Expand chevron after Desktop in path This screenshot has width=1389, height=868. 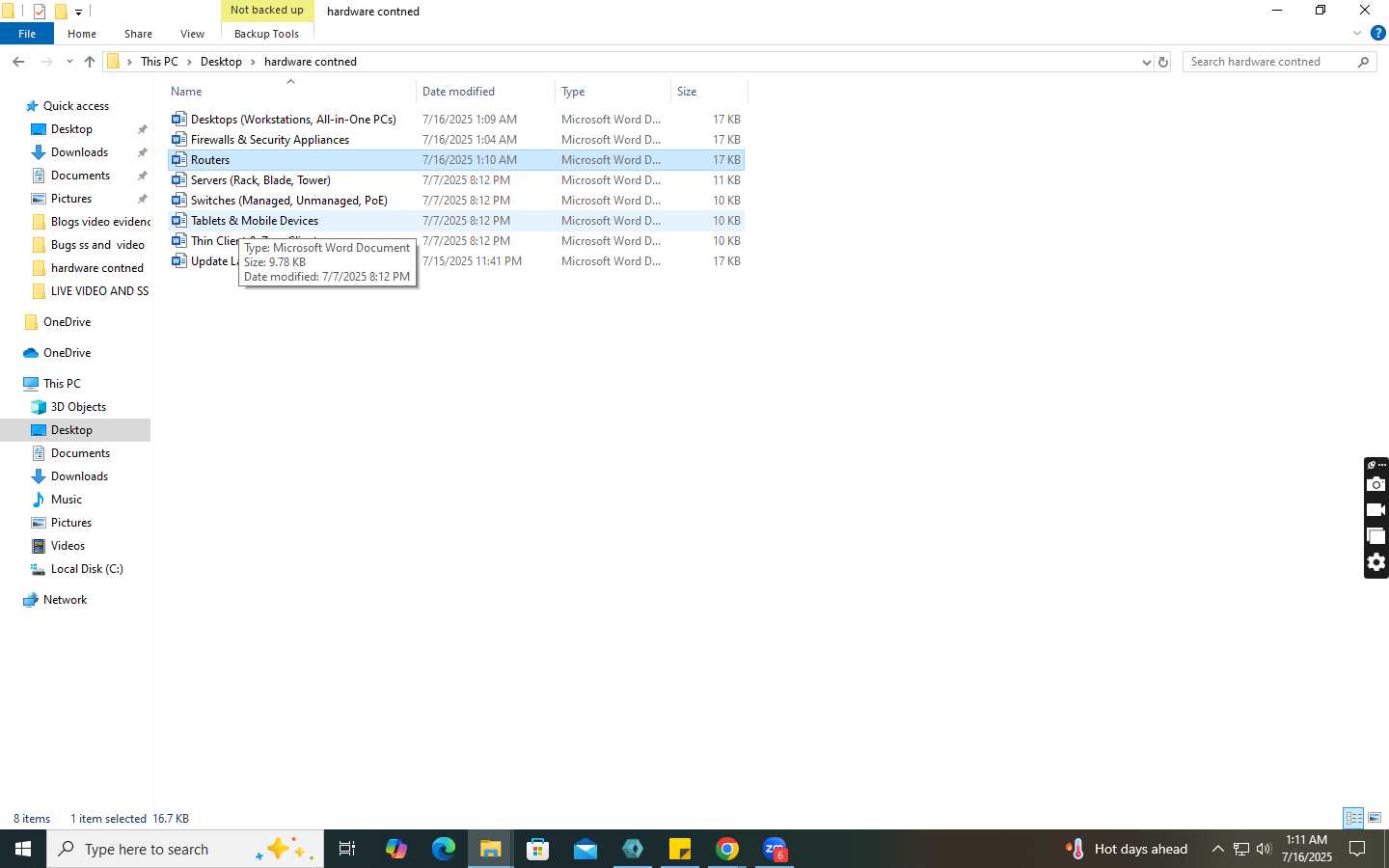point(253,62)
